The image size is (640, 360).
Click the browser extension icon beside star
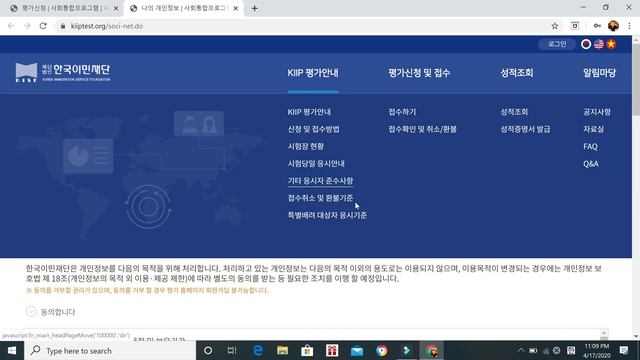(575, 26)
